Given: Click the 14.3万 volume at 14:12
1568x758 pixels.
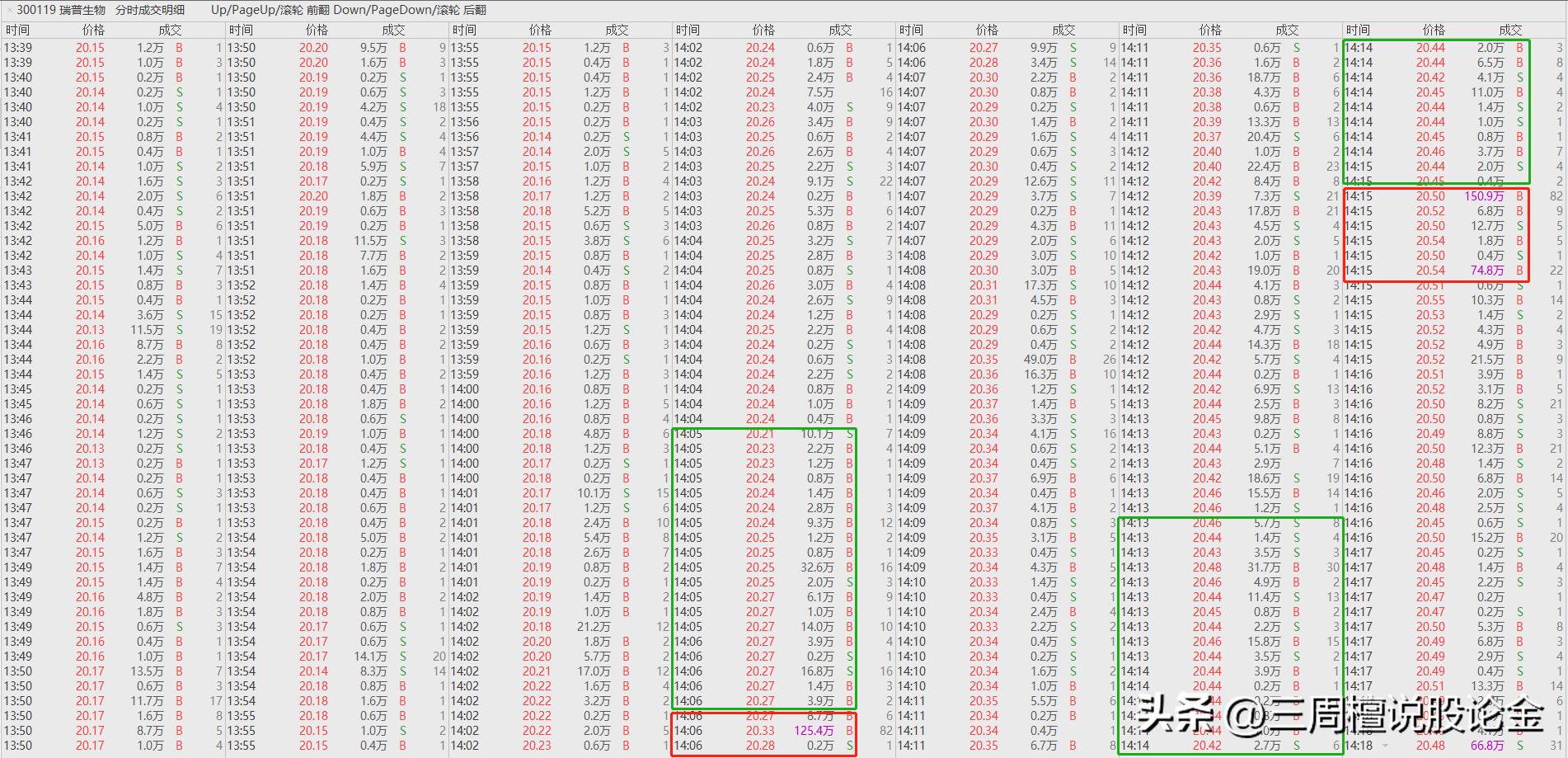Looking at the screenshot, I should point(1264,345).
